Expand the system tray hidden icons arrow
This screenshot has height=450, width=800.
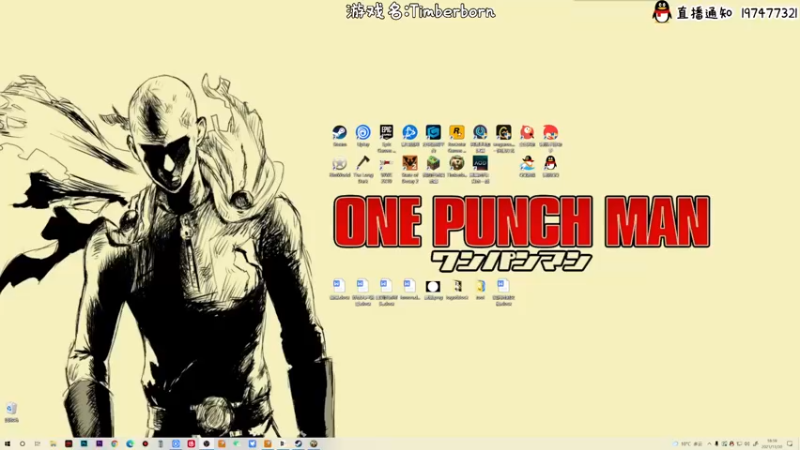pos(709,444)
